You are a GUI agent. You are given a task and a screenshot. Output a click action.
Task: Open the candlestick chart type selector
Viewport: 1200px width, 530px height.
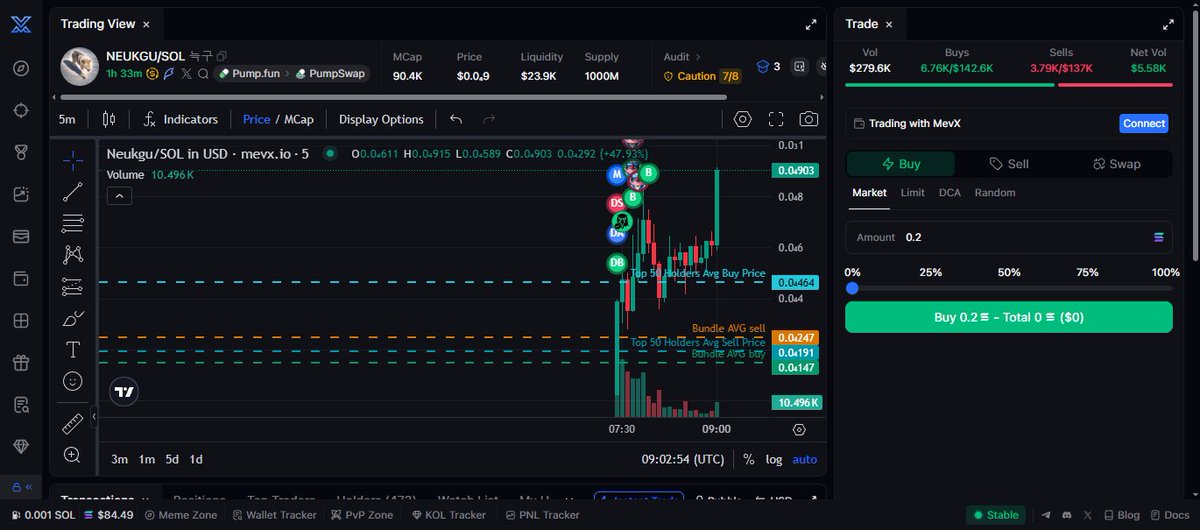click(109, 119)
